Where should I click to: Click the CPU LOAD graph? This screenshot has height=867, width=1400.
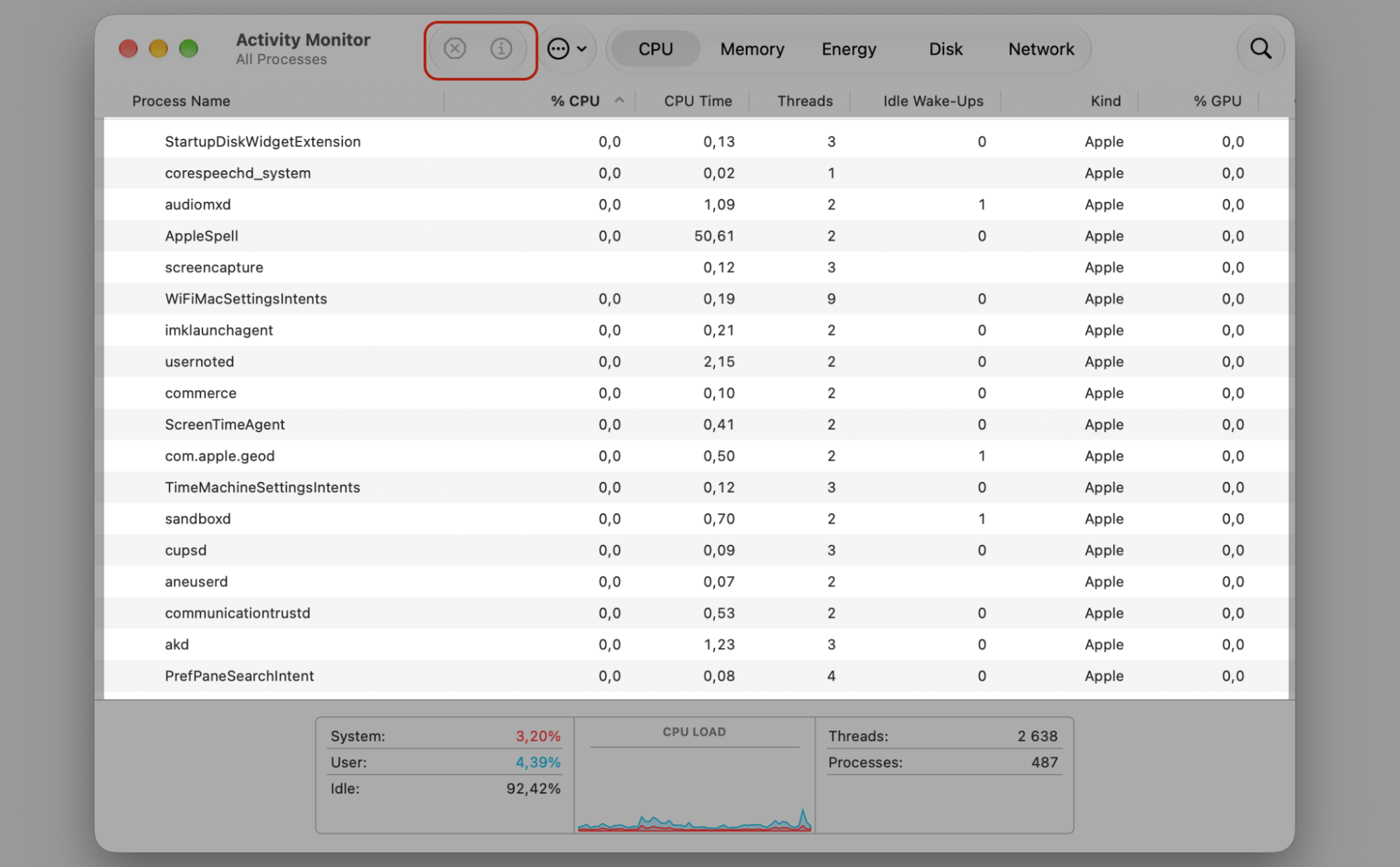click(695, 775)
